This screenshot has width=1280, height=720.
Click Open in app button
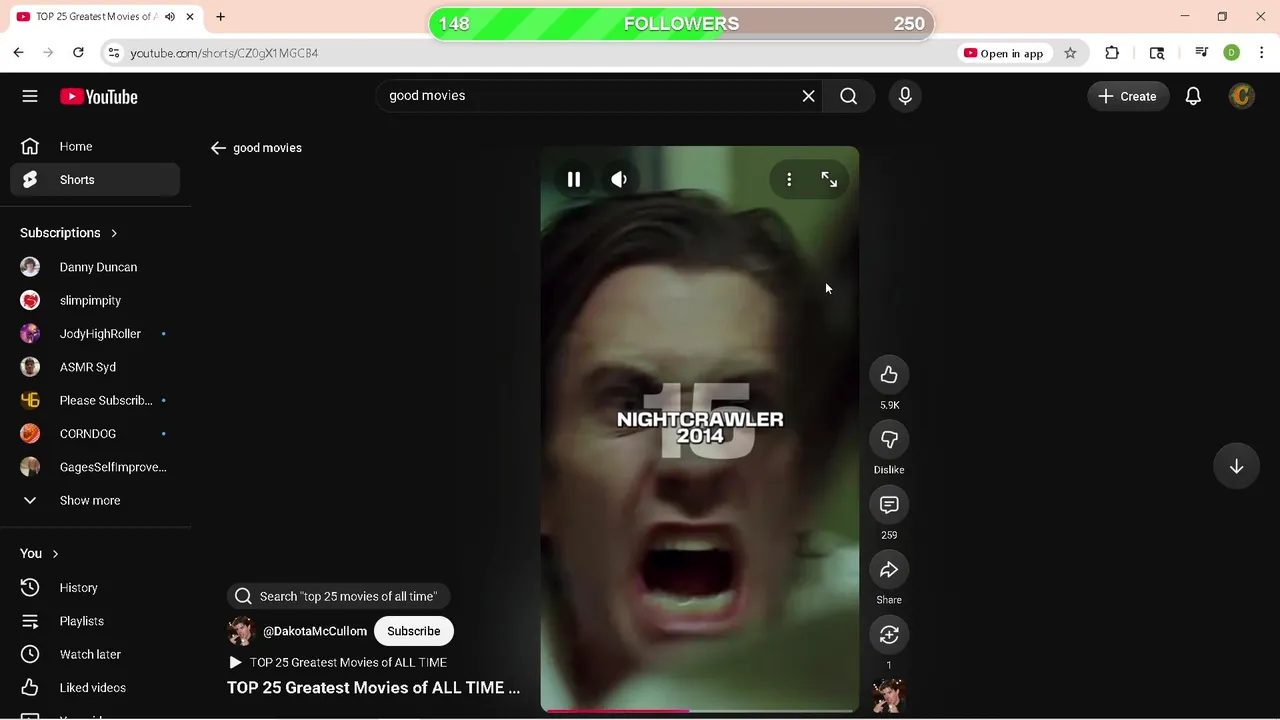click(1003, 53)
